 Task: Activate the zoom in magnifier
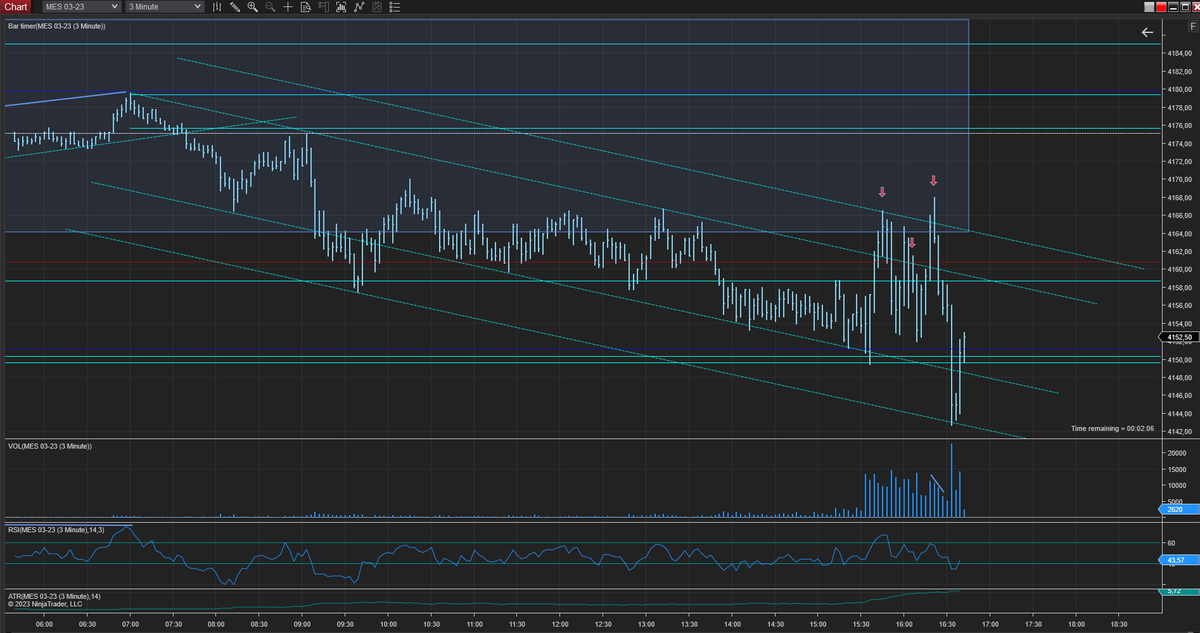point(252,7)
